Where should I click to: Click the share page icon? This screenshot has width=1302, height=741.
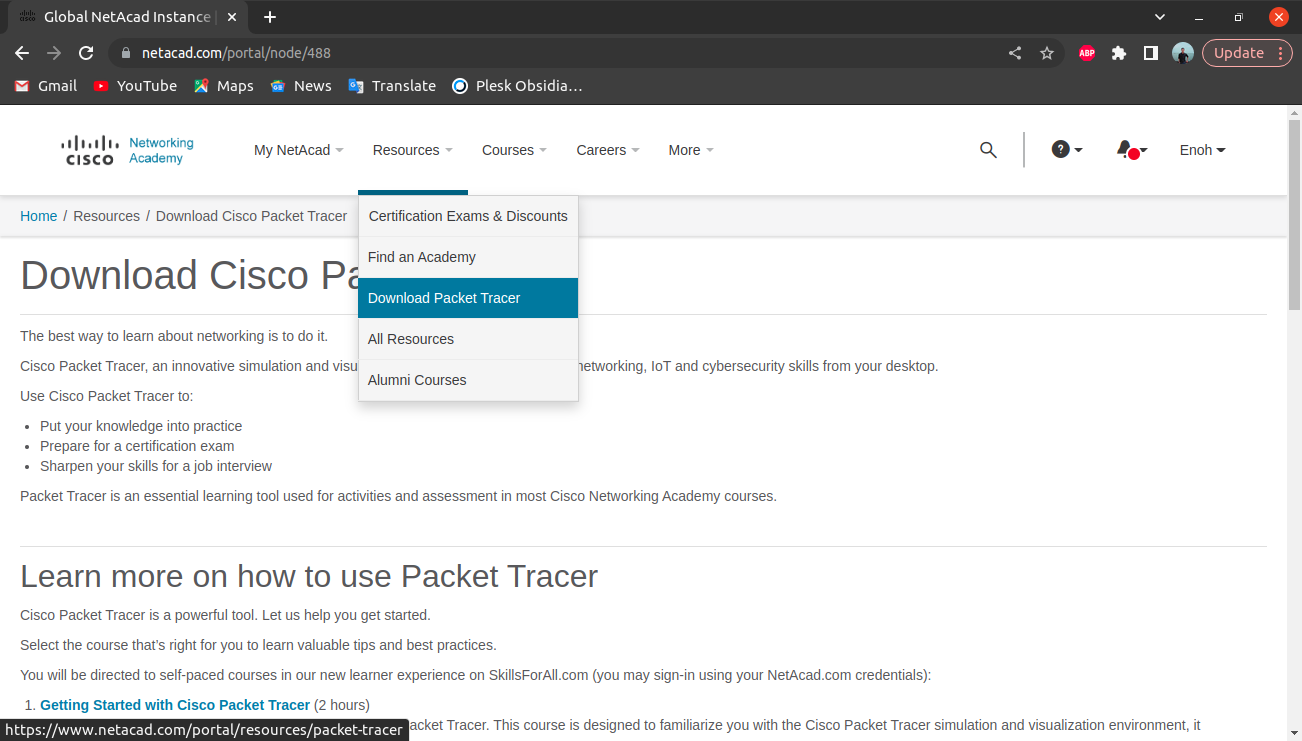[1015, 53]
